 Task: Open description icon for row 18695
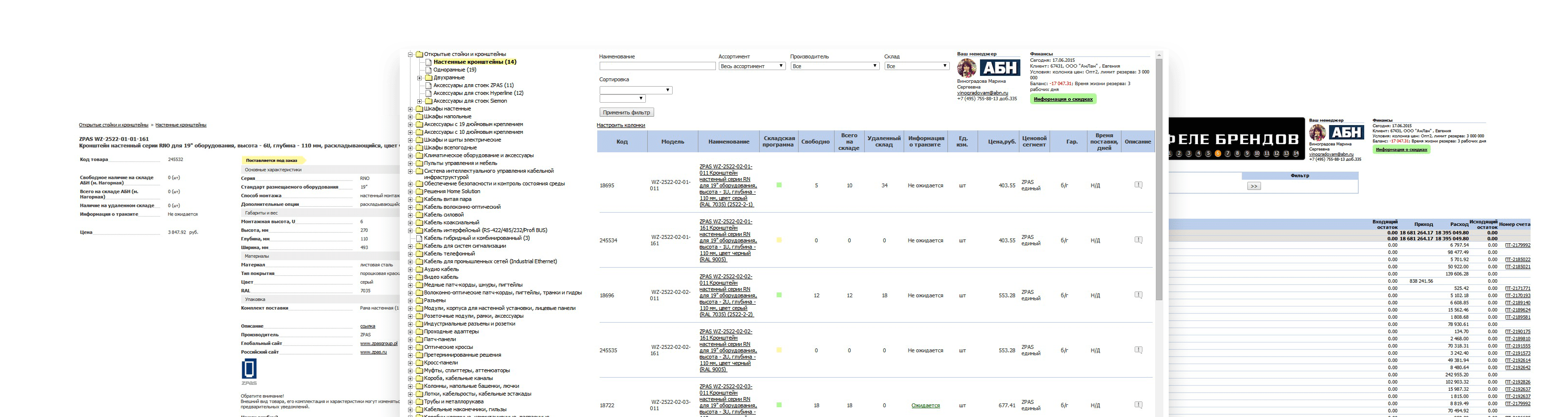pos(1138,185)
